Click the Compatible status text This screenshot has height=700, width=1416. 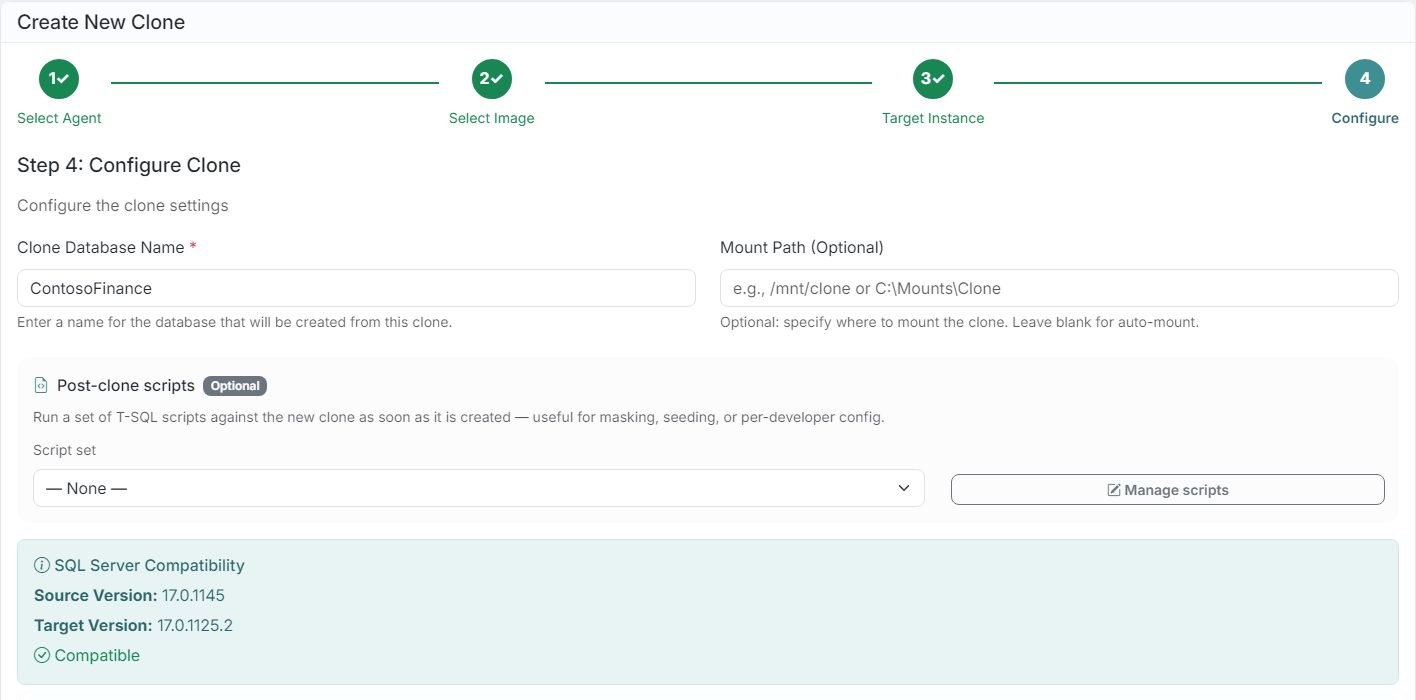(97, 655)
